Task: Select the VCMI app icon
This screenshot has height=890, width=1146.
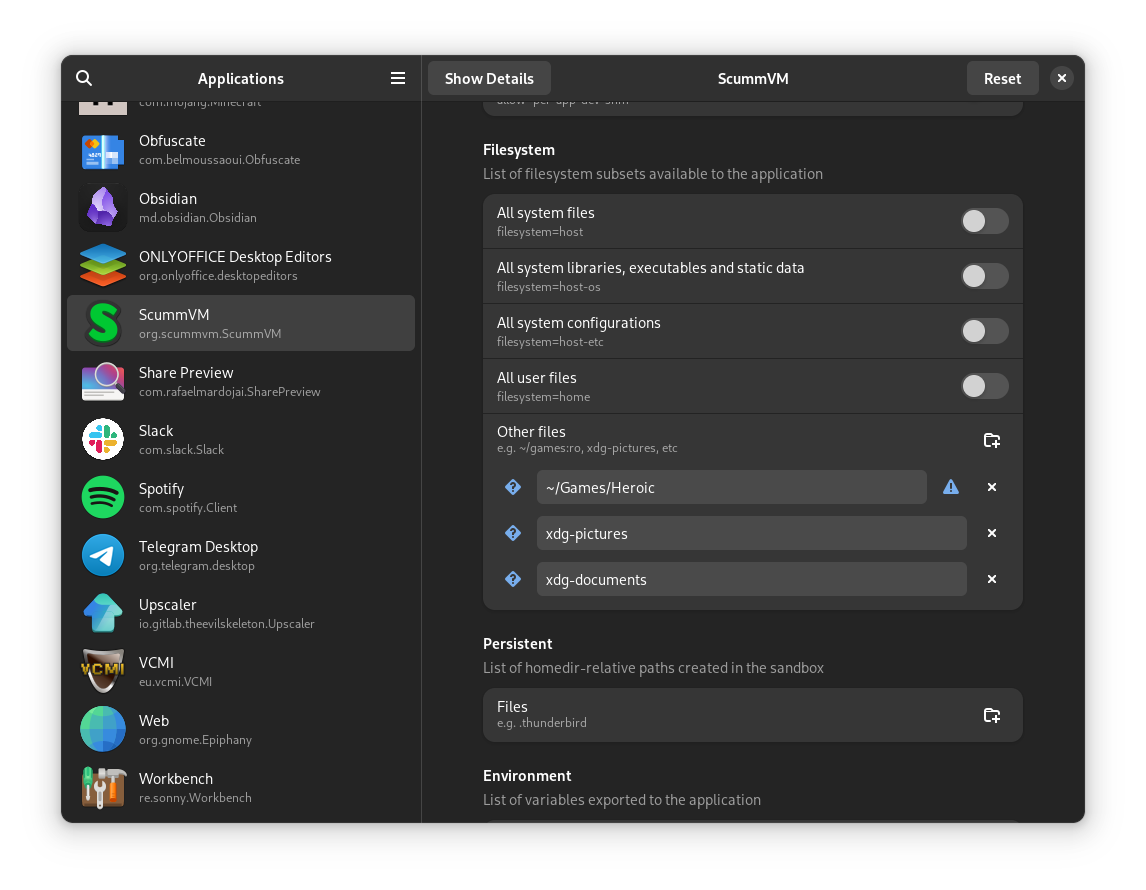Action: (x=103, y=671)
